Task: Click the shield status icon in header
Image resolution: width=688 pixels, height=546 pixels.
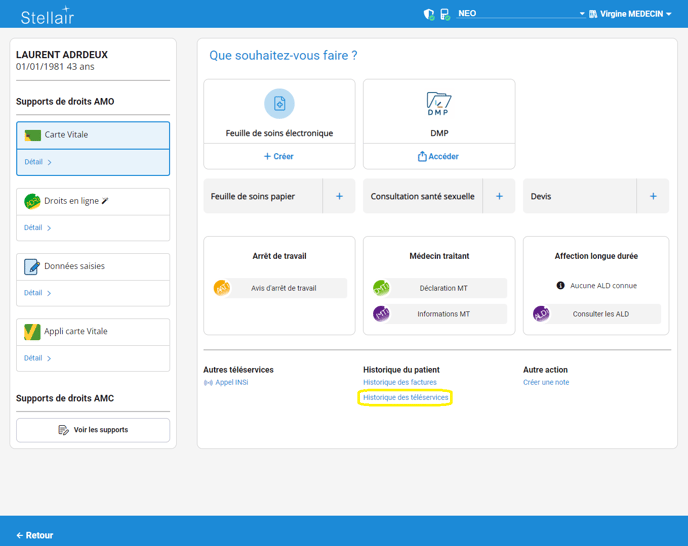Action: coord(429,14)
